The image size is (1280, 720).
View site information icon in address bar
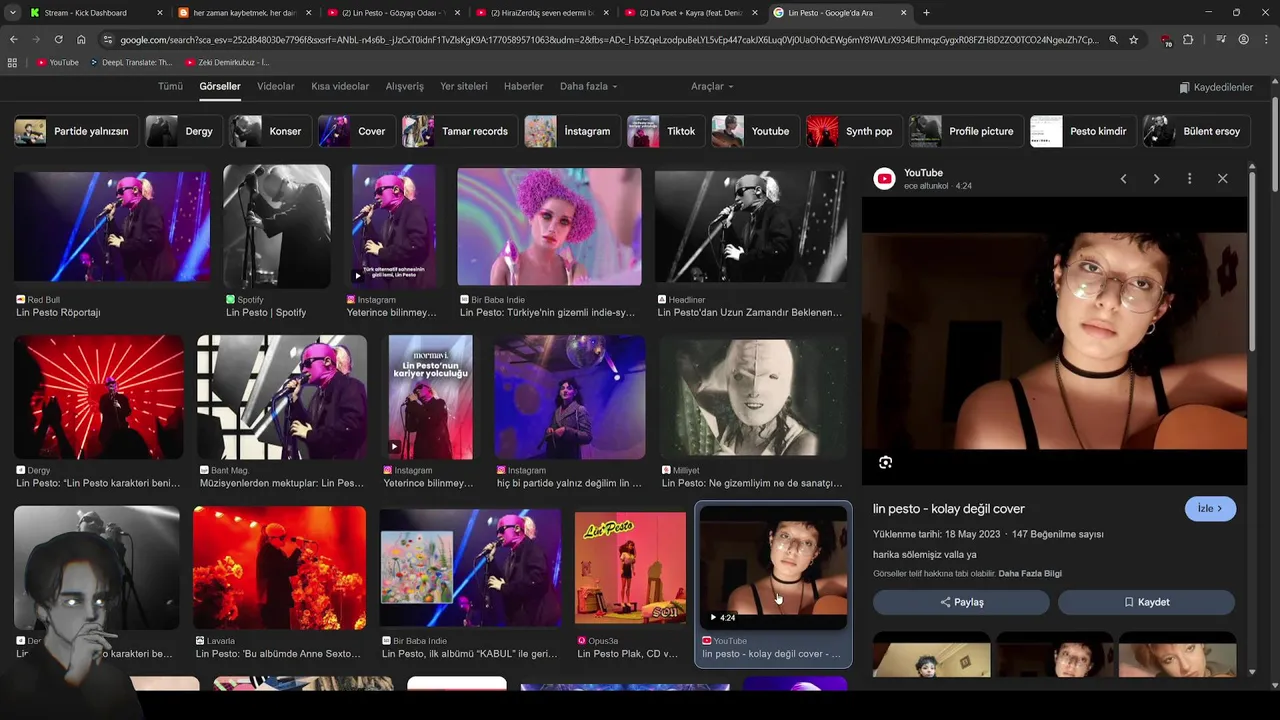pyautogui.click(x=108, y=40)
